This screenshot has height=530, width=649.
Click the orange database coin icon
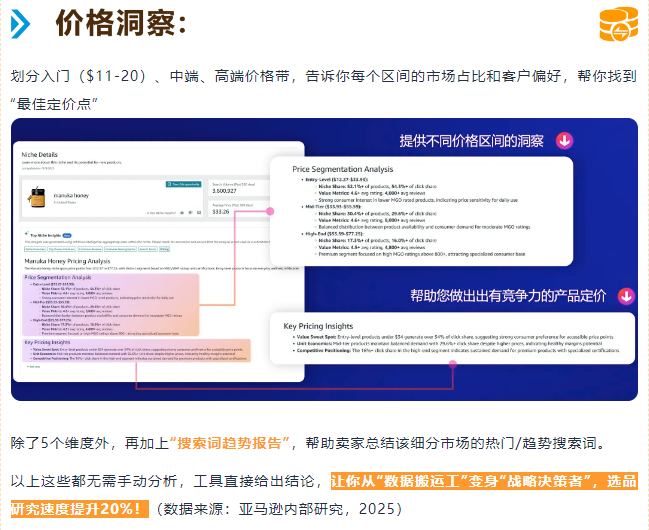click(x=617, y=25)
